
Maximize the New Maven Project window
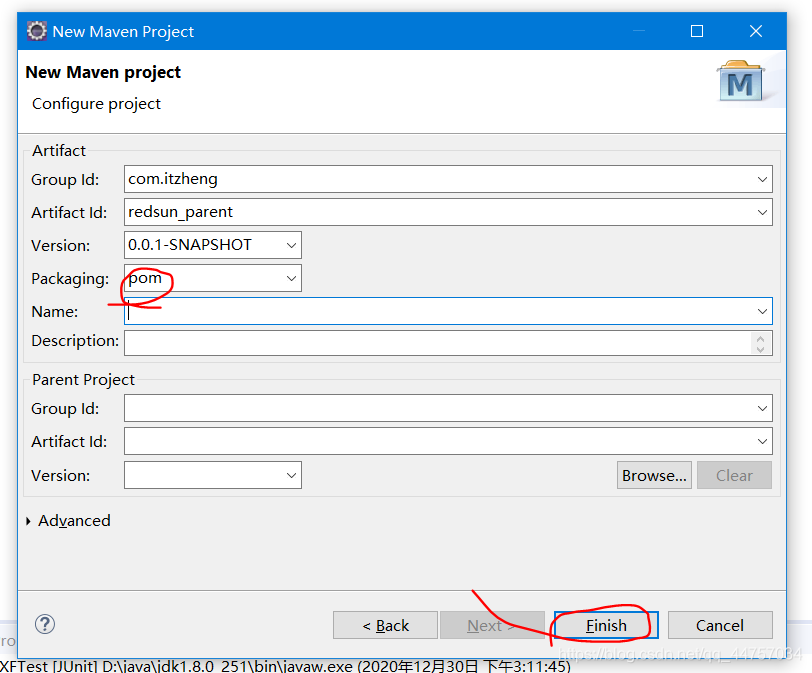[697, 31]
